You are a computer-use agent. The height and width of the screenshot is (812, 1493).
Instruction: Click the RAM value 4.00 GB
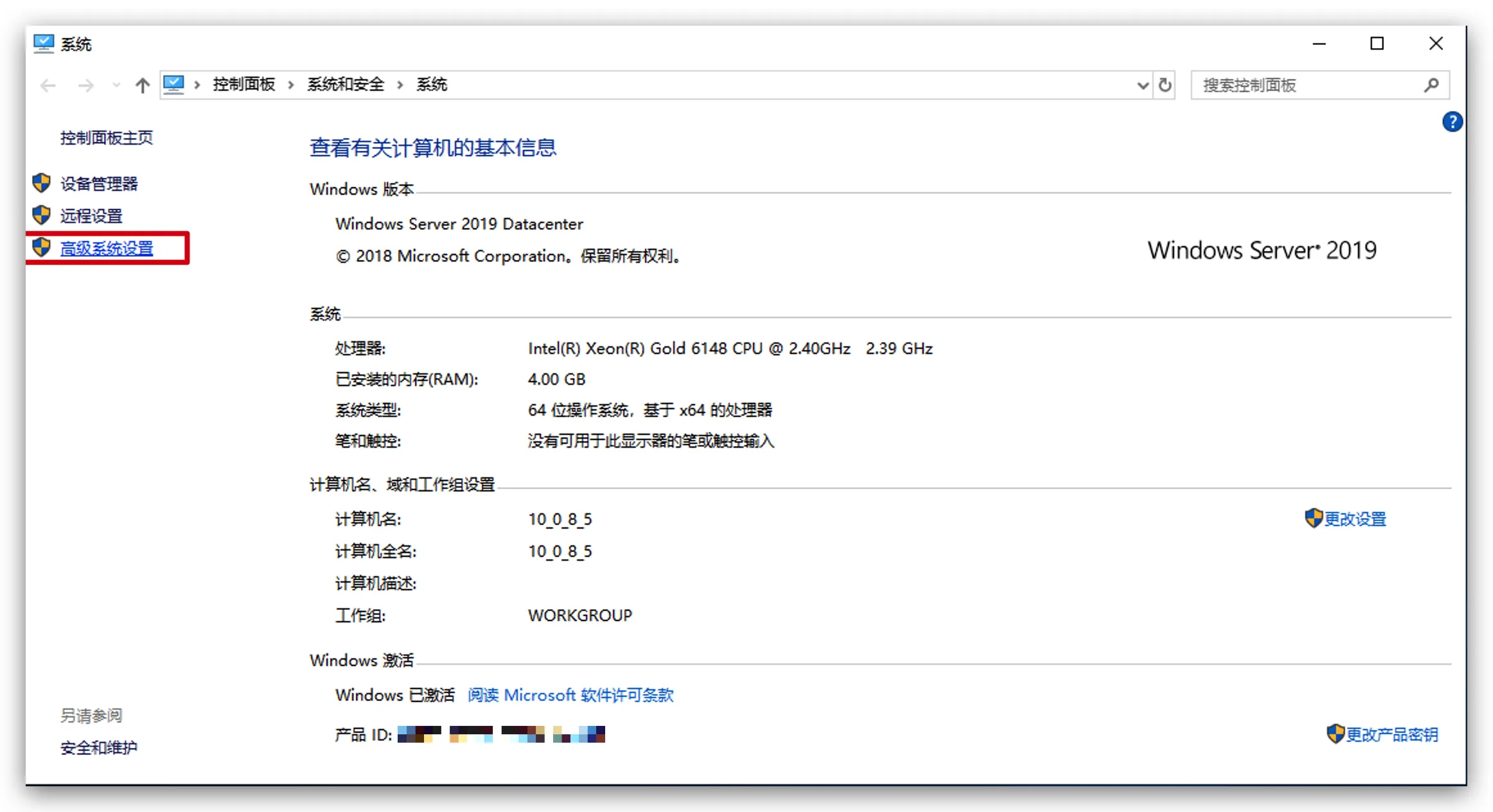(557, 379)
